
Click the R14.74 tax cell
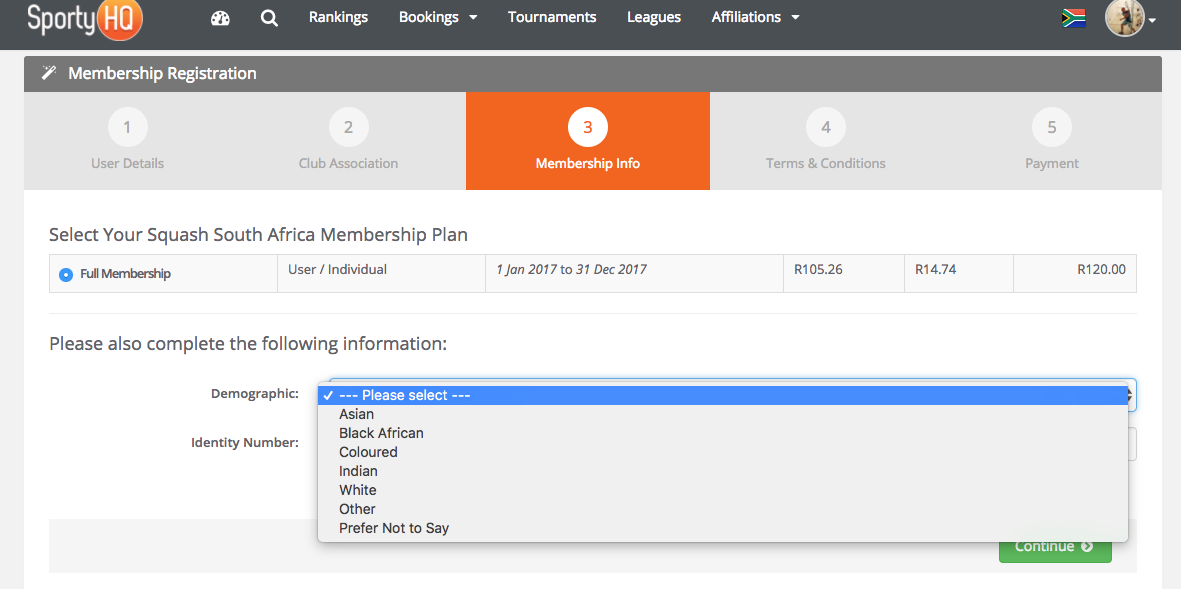pyautogui.click(x=959, y=273)
